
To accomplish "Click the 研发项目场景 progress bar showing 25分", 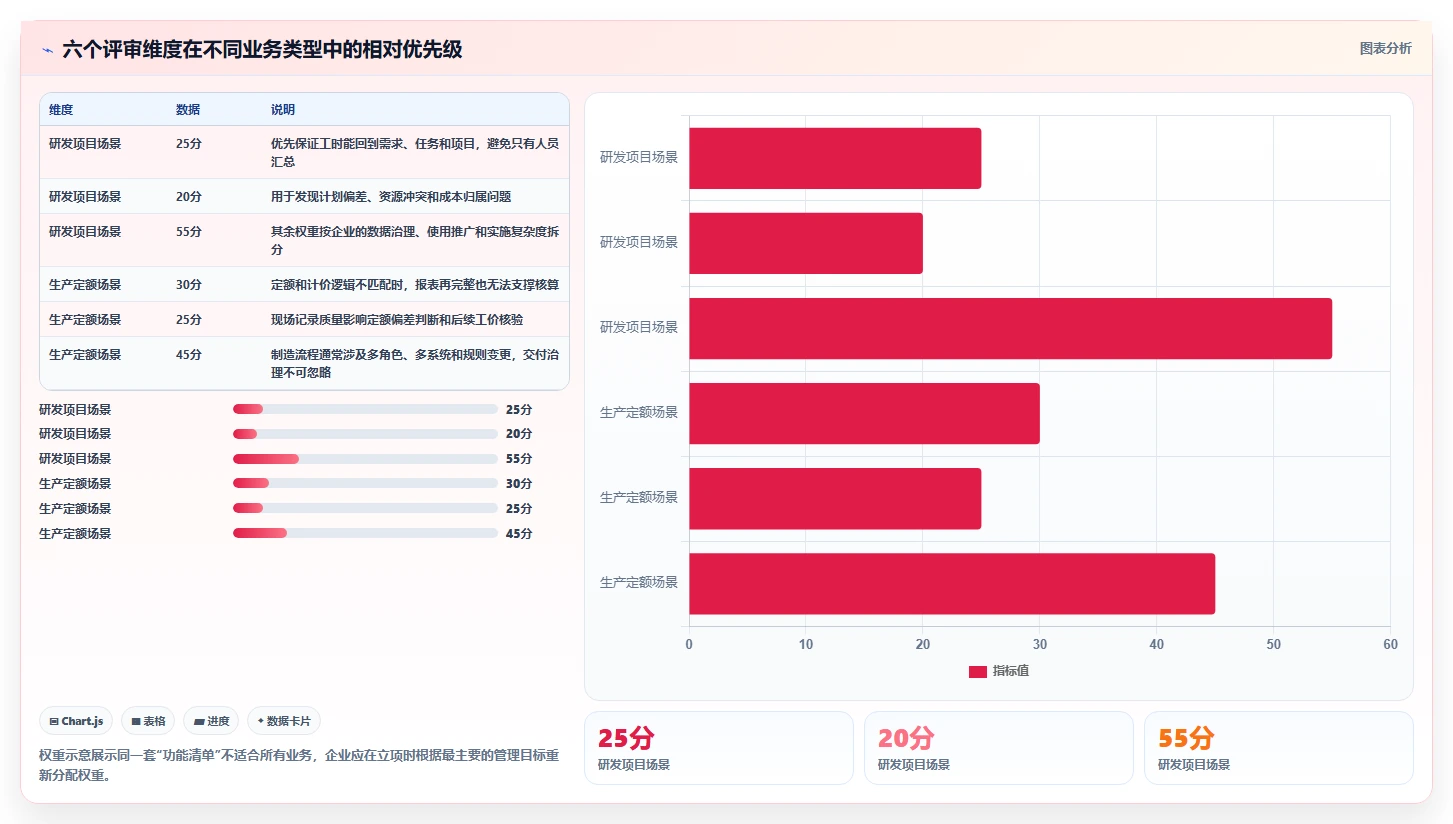I will point(365,409).
